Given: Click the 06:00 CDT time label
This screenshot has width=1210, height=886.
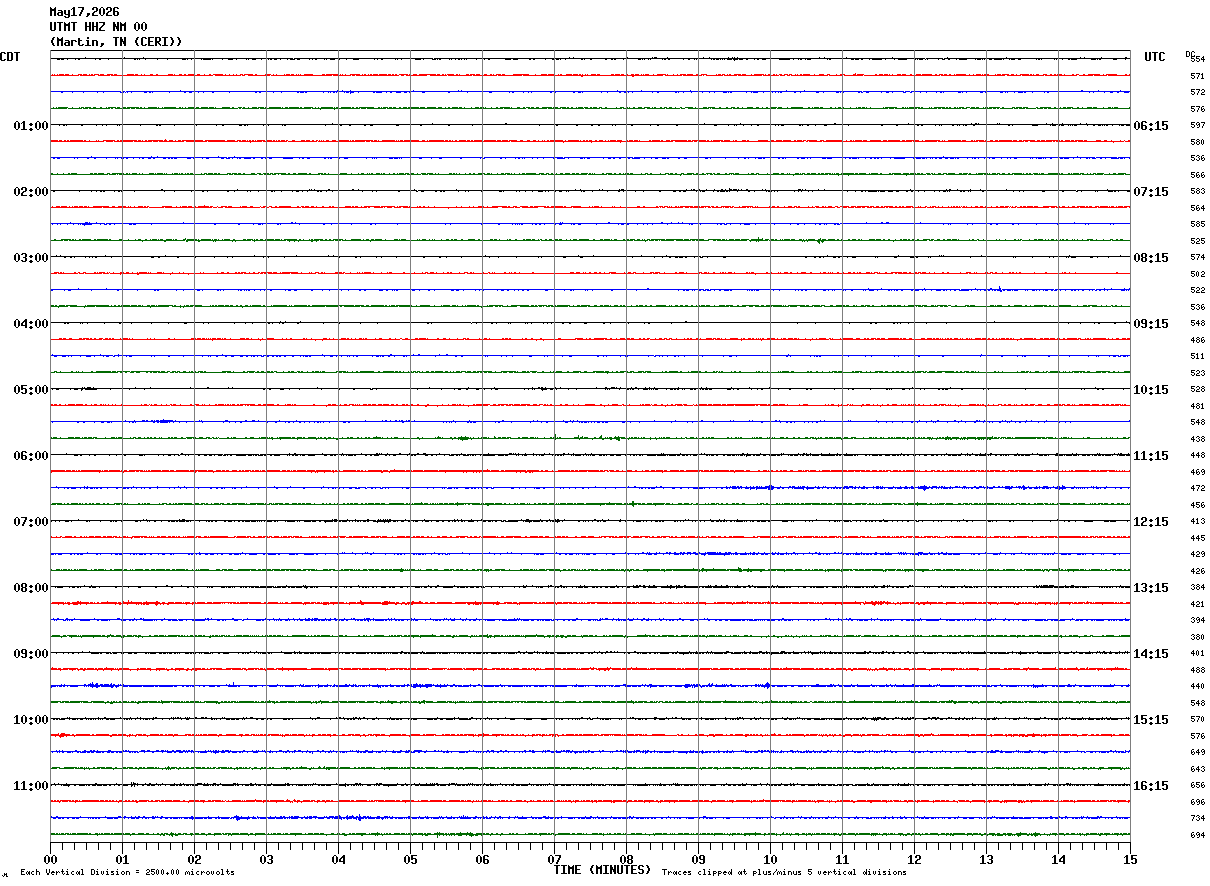Looking at the screenshot, I should pos(31,456).
